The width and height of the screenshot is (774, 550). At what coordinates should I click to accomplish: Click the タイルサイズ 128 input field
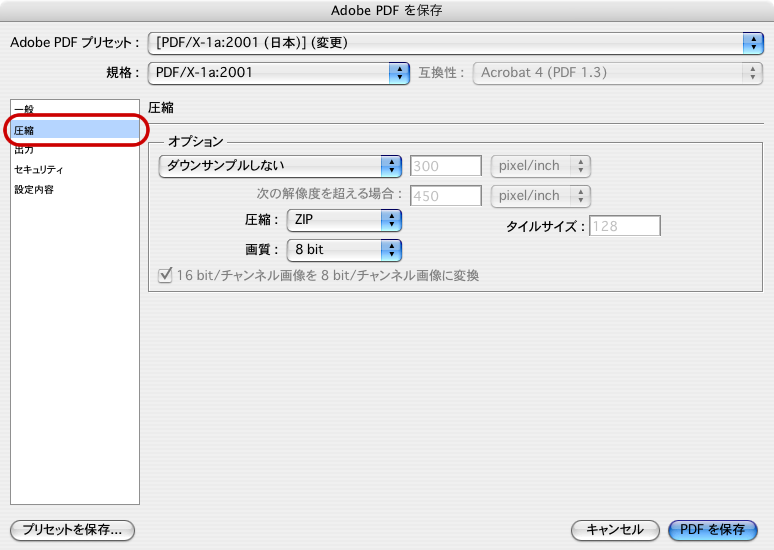[624, 226]
